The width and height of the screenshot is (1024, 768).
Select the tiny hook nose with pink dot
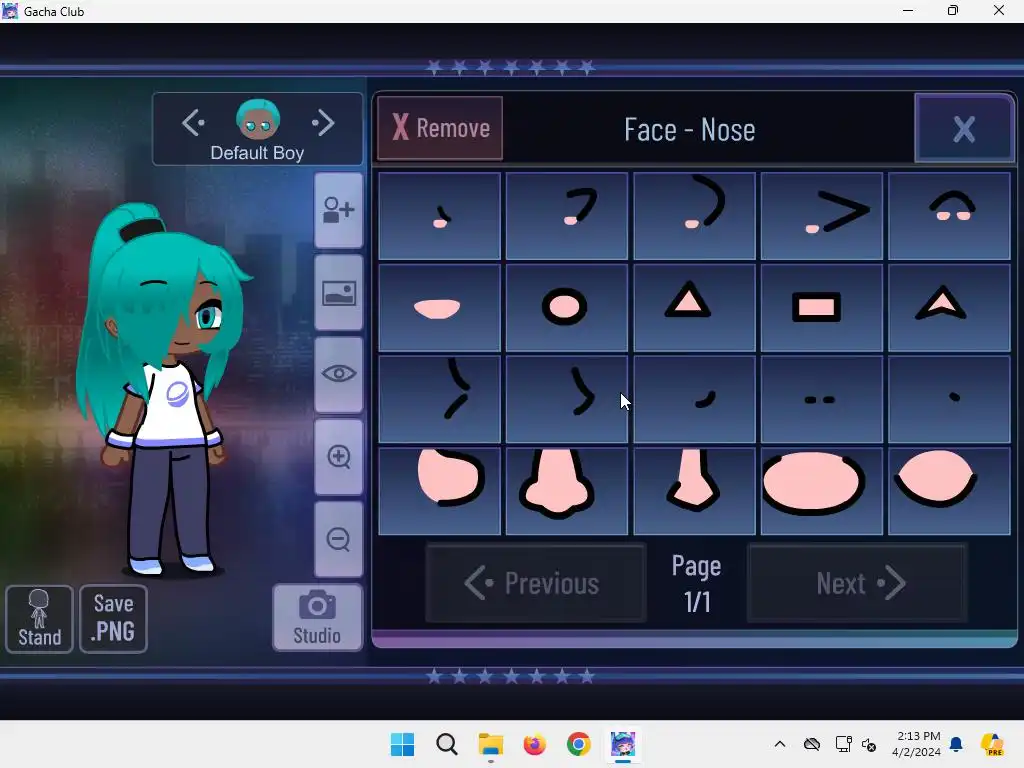click(x=440, y=216)
